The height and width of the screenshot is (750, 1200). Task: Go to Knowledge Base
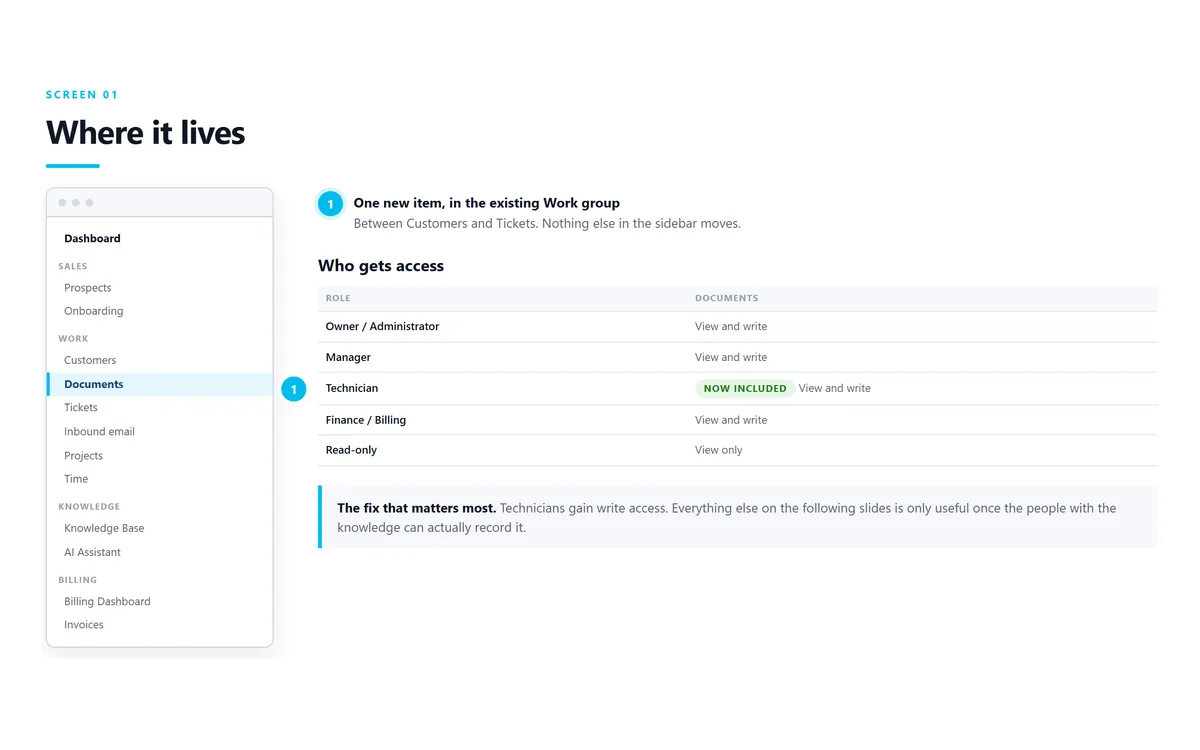(x=104, y=528)
